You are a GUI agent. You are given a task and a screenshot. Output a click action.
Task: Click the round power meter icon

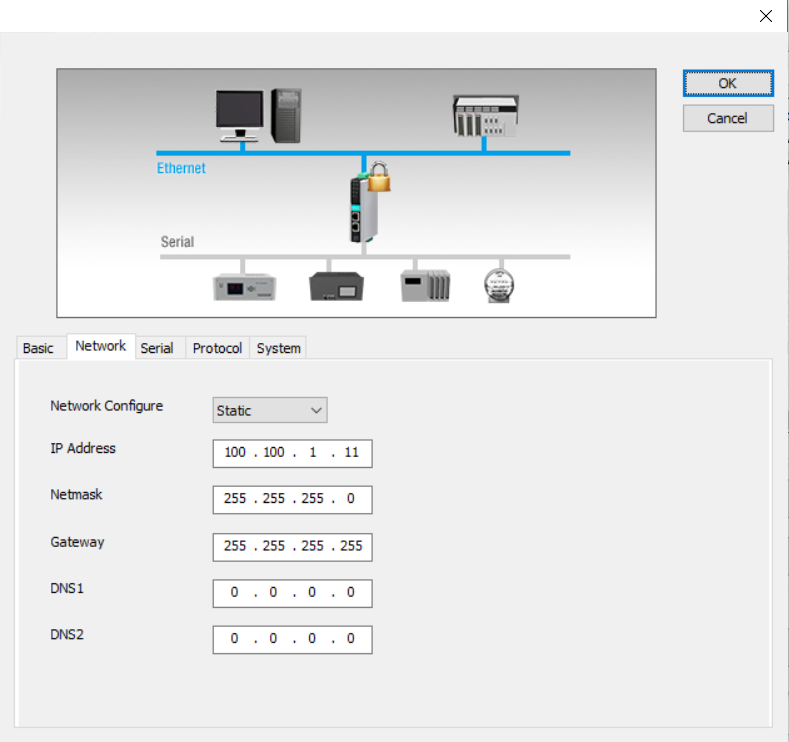tap(499, 286)
